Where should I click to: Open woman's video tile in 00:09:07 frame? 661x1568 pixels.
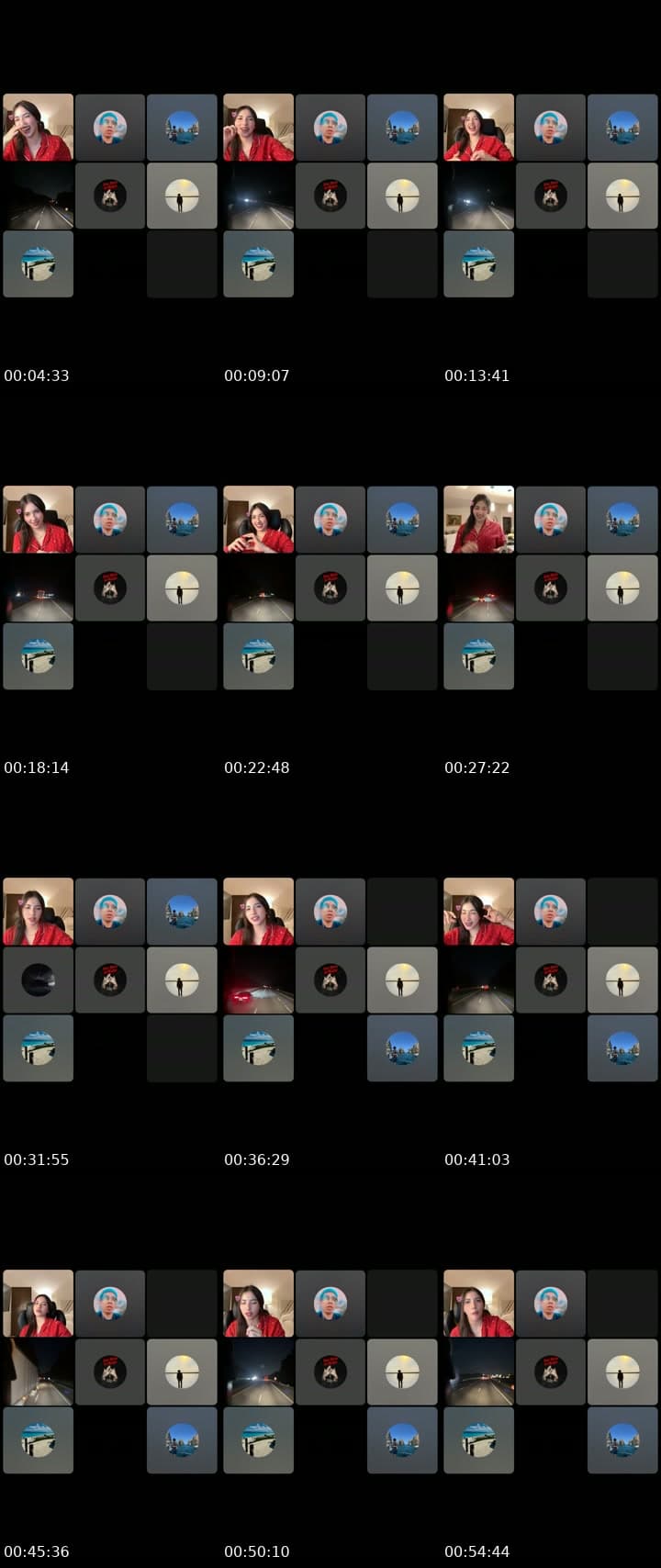[258, 128]
